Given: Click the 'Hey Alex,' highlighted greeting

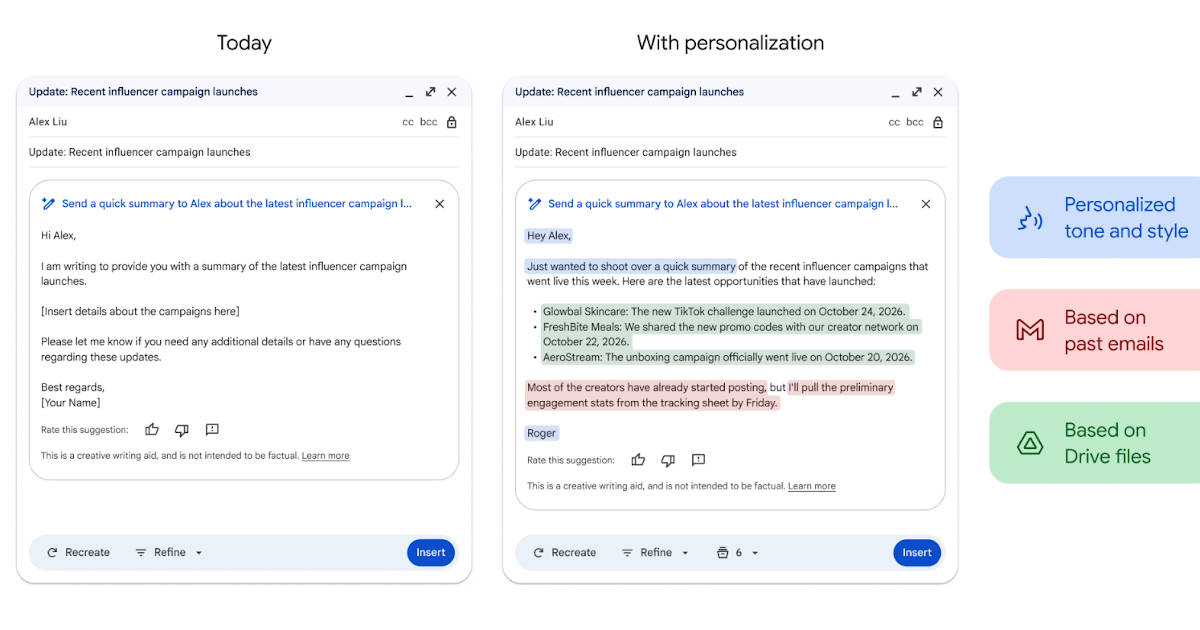Looking at the screenshot, I should pyautogui.click(x=549, y=236).
